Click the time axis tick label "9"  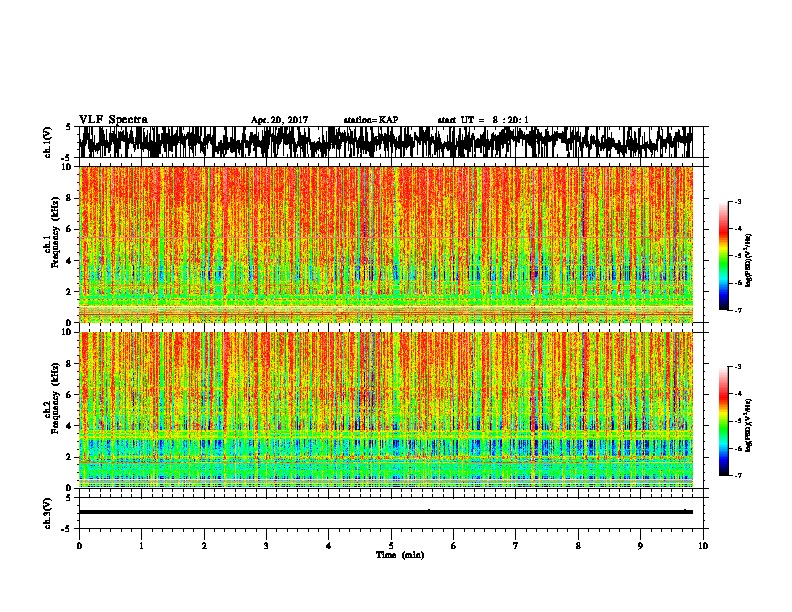(640, 546)
